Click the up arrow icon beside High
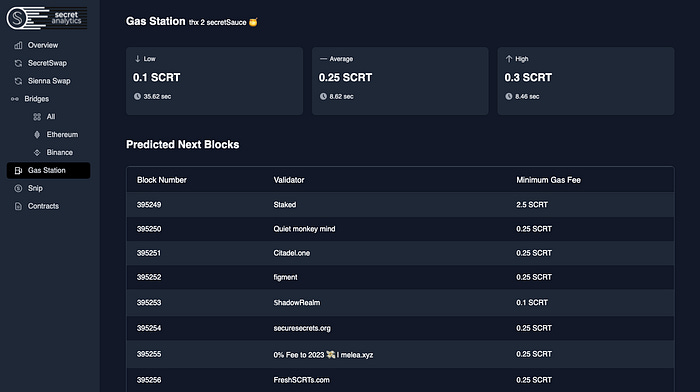The height and width of the screenshot is (392, 700). (x=508, y=58)
